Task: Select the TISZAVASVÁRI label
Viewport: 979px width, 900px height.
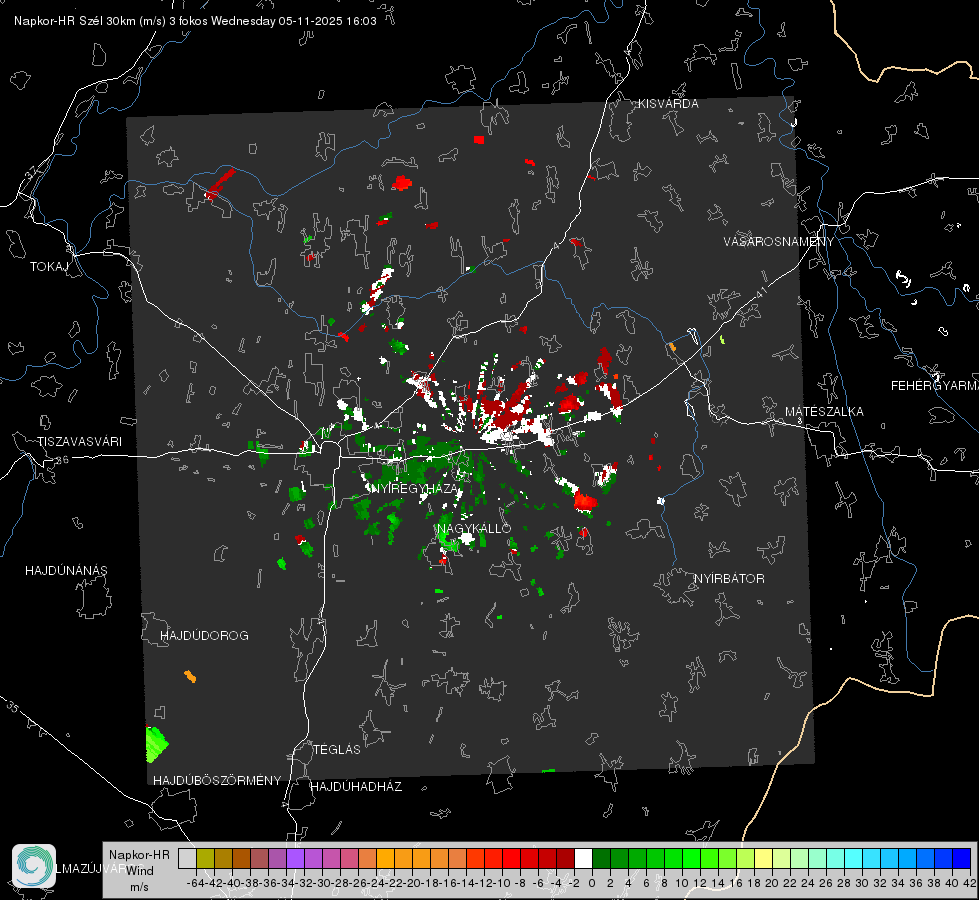Action: (80, 442)
